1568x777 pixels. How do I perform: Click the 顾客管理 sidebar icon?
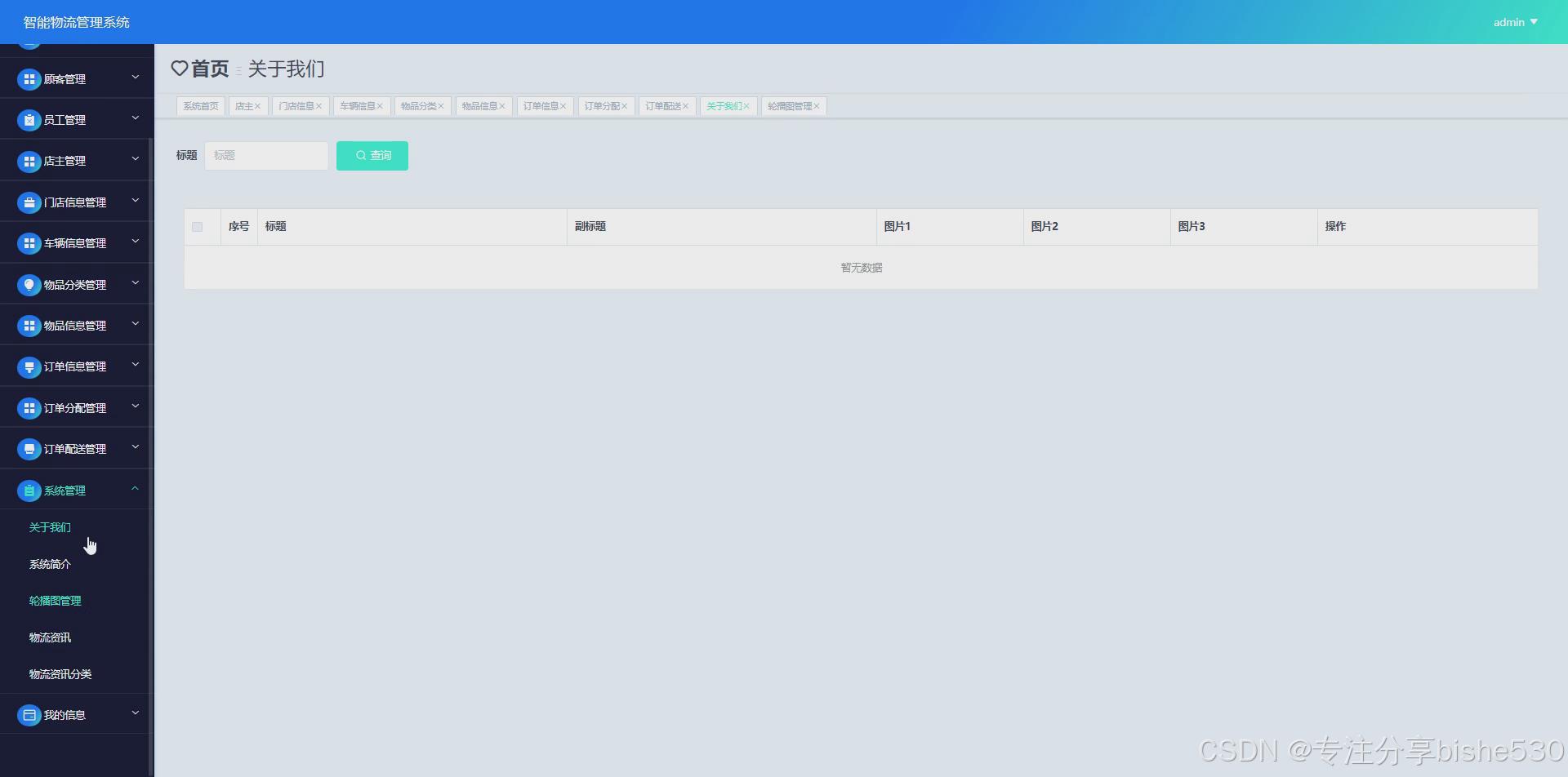(29, 79)
